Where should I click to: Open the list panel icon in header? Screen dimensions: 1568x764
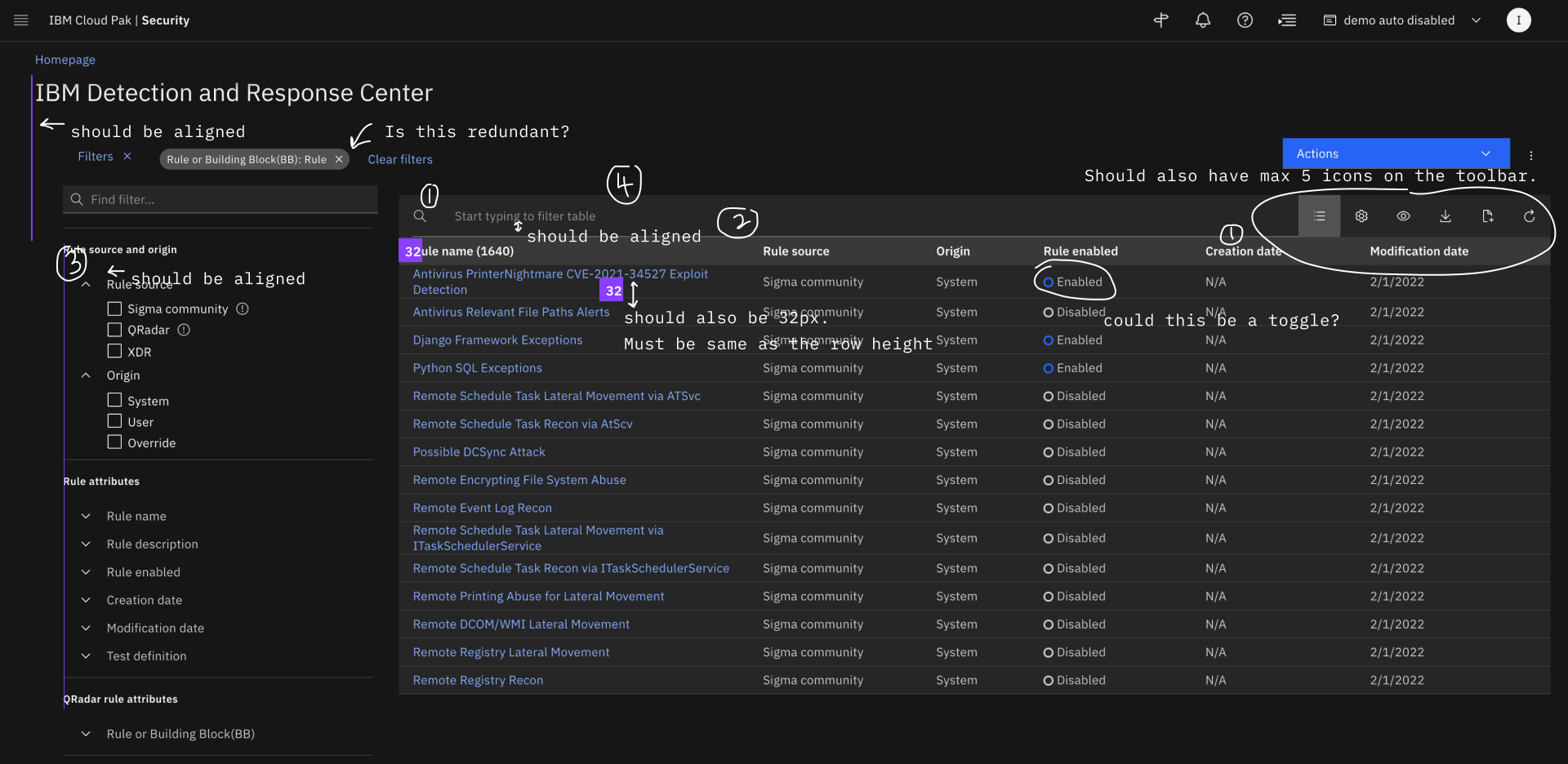[x=1287, y=20]
